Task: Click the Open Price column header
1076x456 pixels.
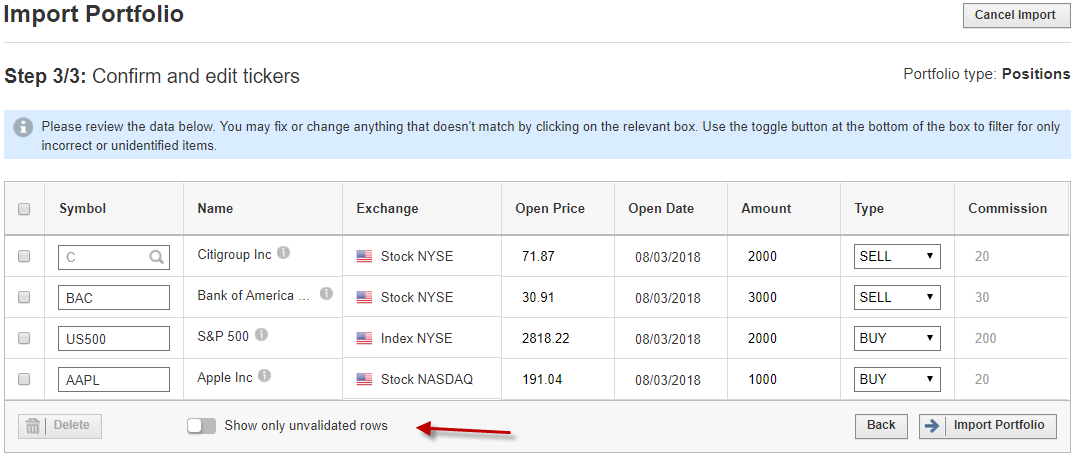Action: [x=550, y=208]
